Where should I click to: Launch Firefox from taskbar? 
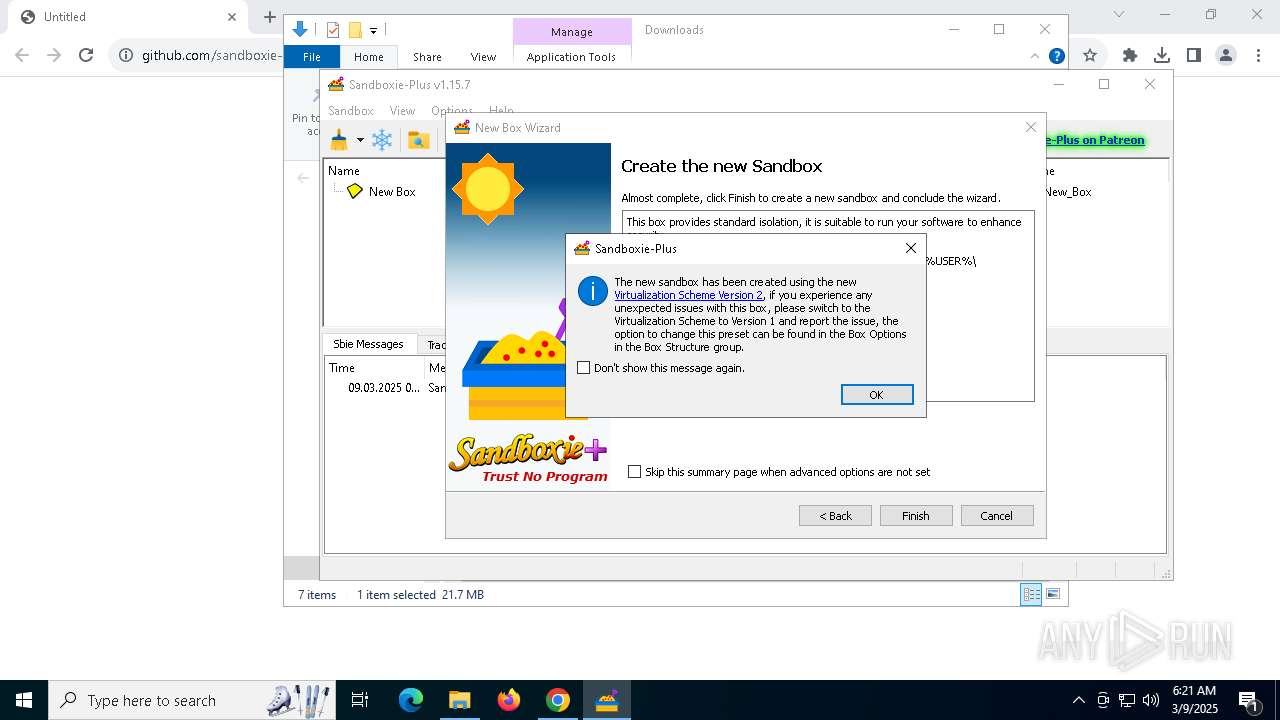(509, 700)
